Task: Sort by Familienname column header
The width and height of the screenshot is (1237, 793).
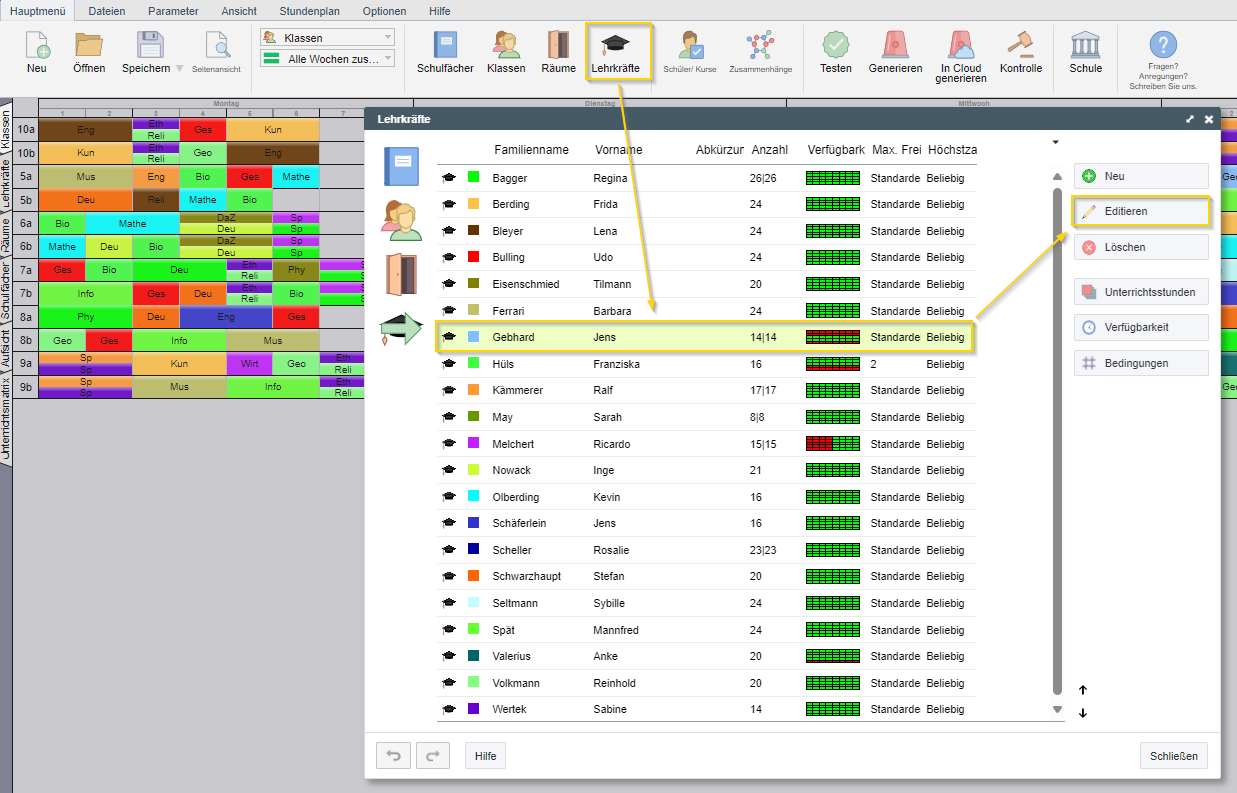Action: coord(531,150)
